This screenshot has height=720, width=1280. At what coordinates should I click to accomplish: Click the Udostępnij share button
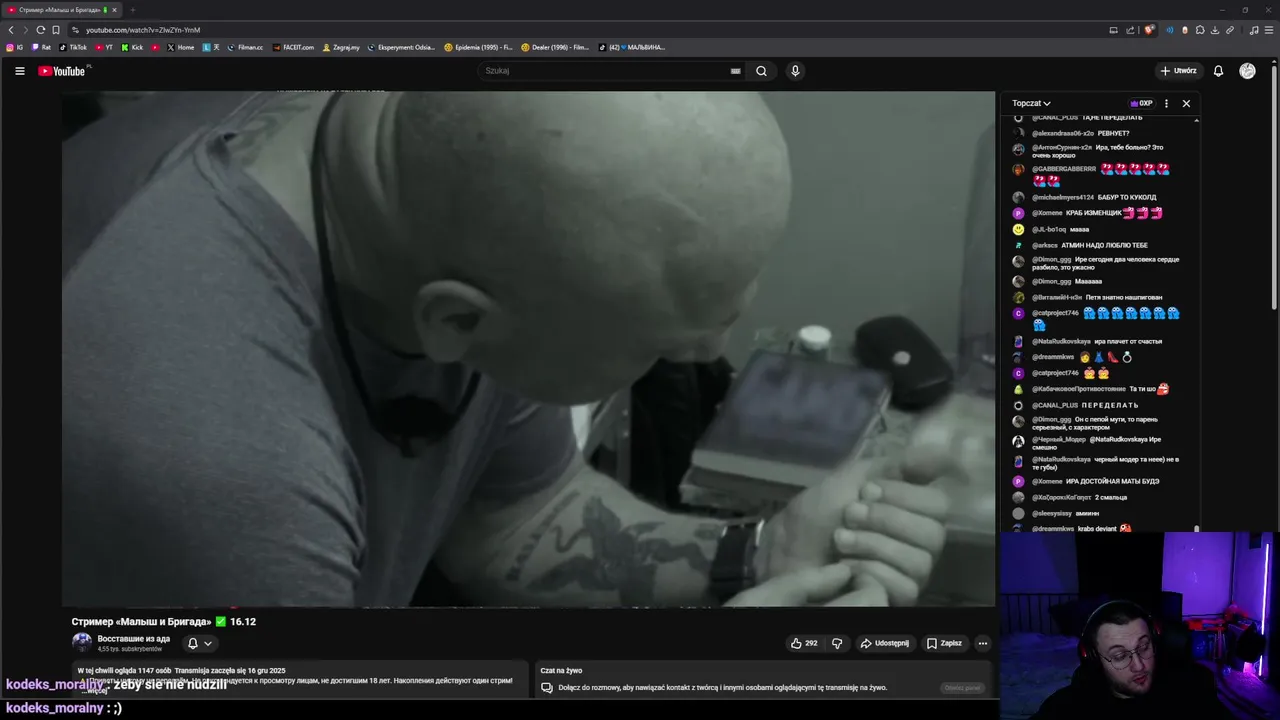click(x=885, y=643)
